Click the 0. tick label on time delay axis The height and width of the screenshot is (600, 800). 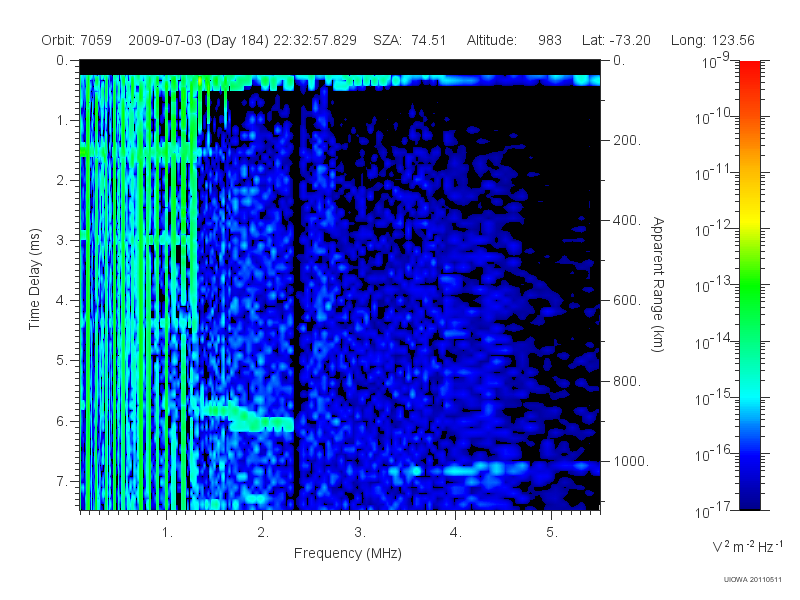coord(62,60)
